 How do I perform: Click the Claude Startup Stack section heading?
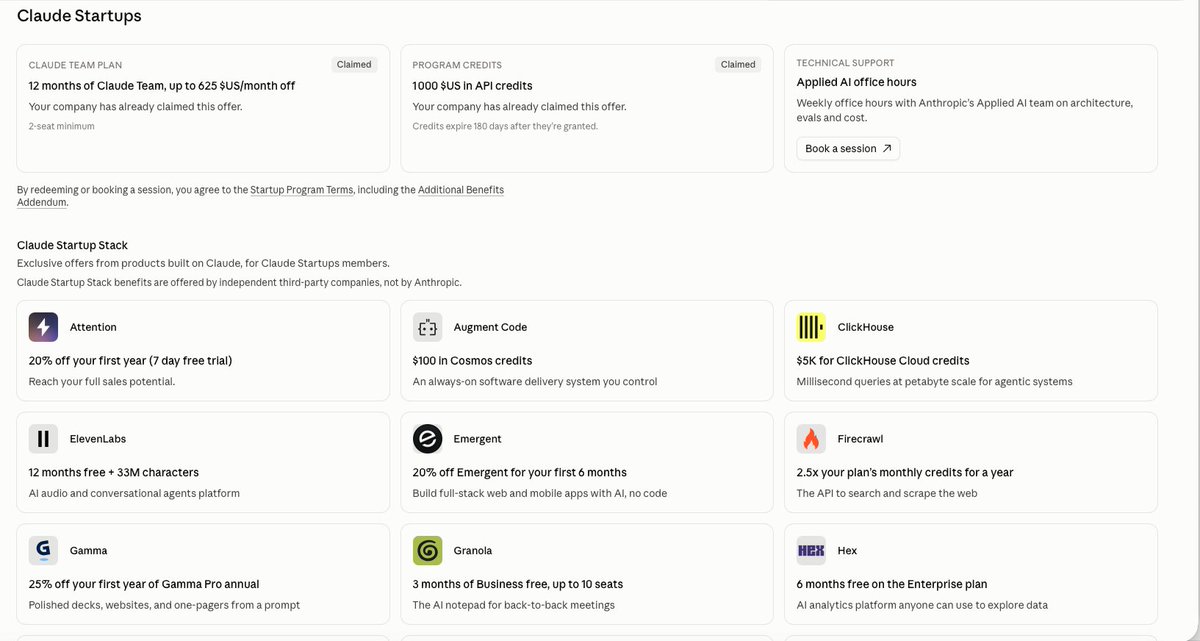point(72,245)
